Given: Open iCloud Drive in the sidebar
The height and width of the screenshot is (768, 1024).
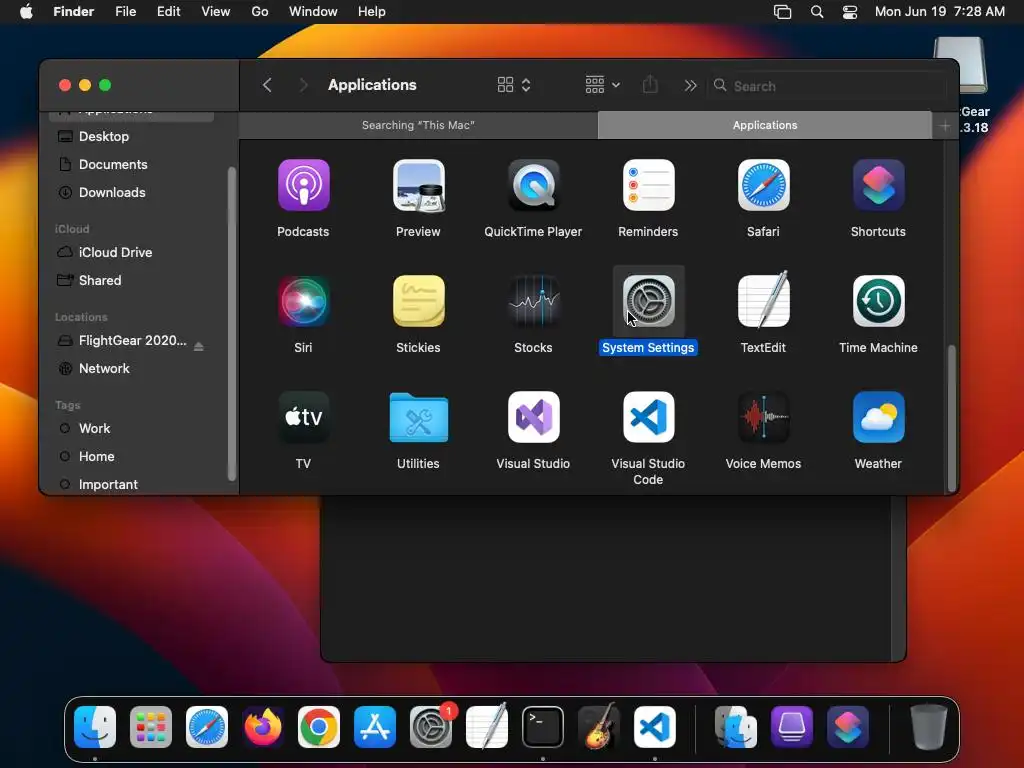Looking at the screenshot, I should (131, 253).
